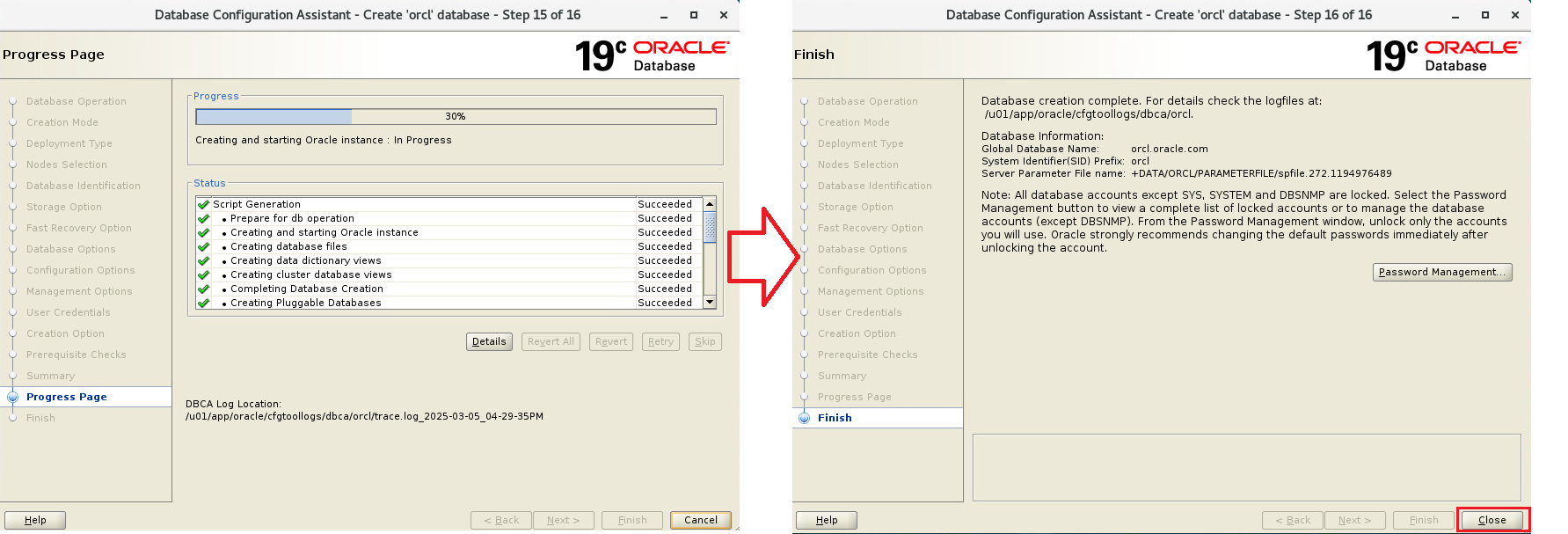Screen dimensions: 1568x534
Task: Click checkmark icon for Creating data dictionary views
Action: click(x=204, y=260)
